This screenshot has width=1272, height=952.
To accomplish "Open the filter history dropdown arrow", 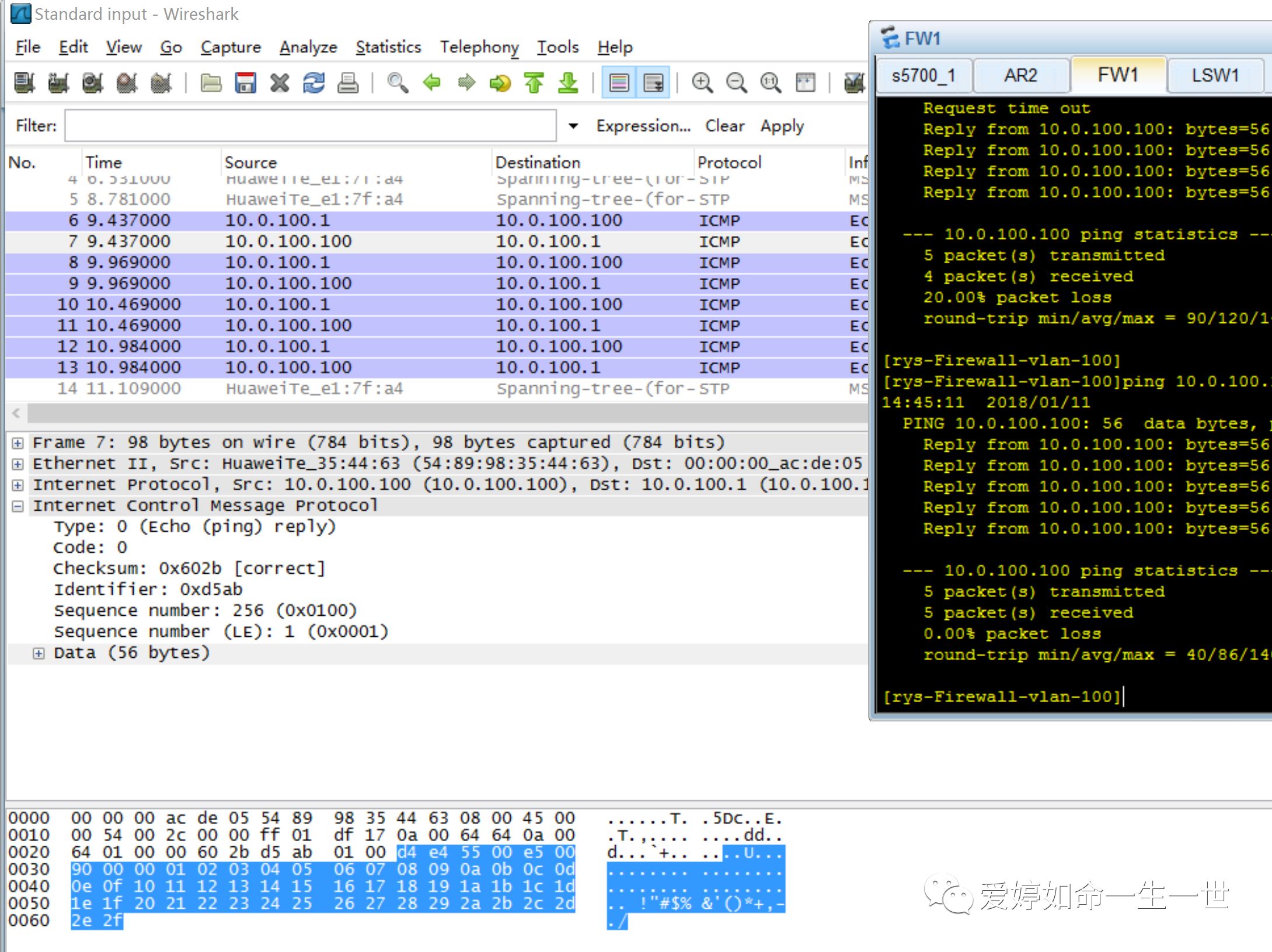I will (x=573, y=126).
